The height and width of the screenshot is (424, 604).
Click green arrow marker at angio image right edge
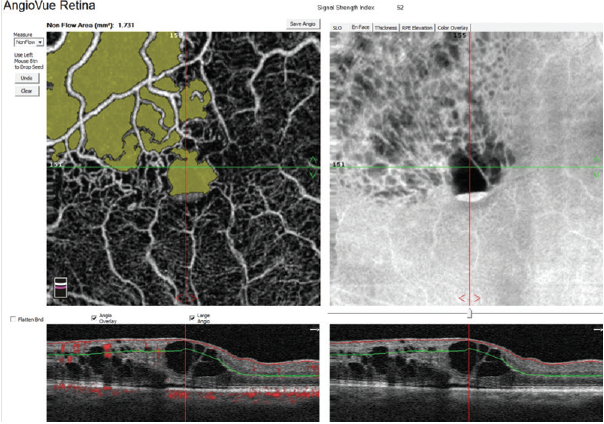pos(316,167)
